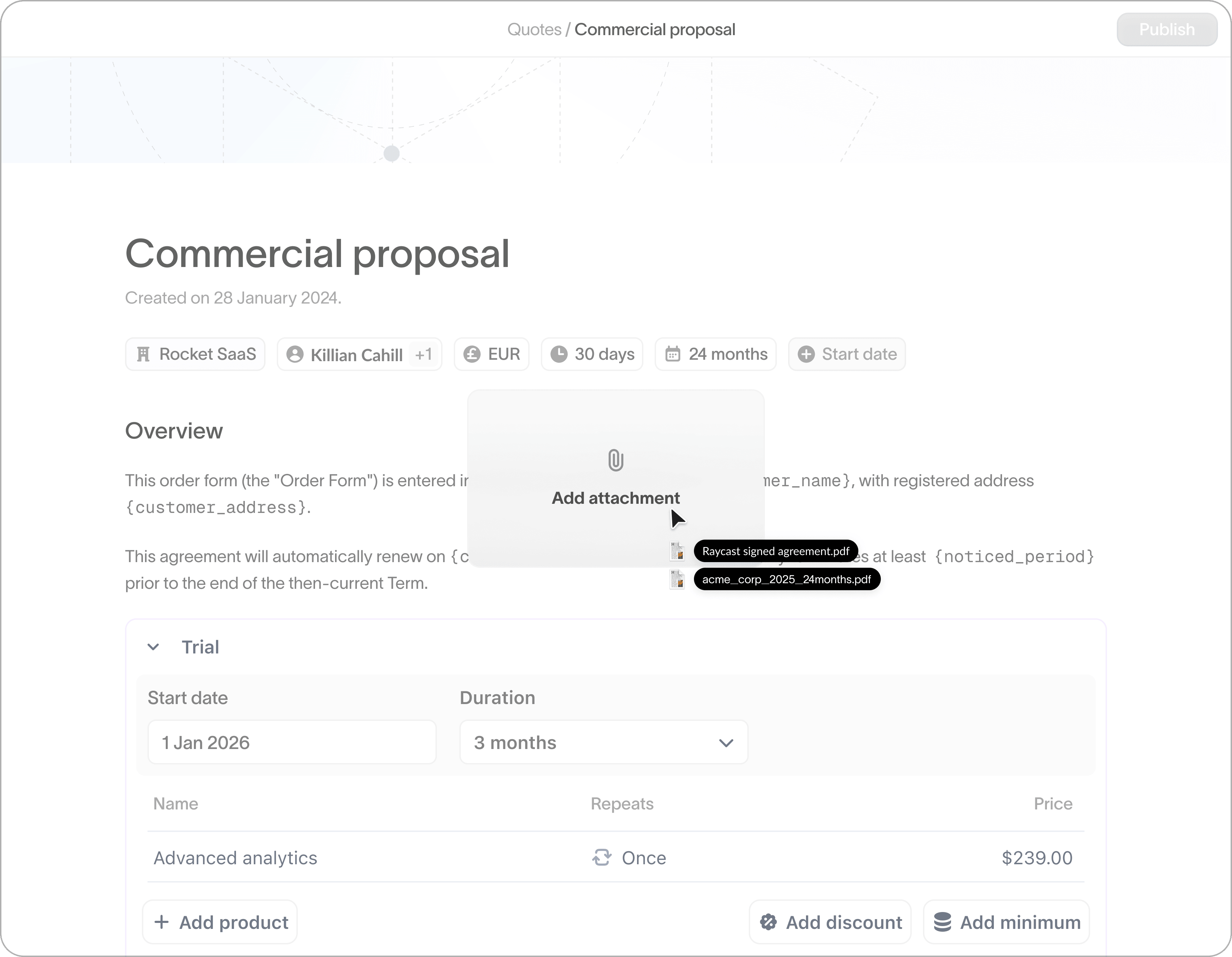Image resolution: width=1232 pixels, height=957 pixels.
Task: Click Add discount button
Action: point(830,923)
